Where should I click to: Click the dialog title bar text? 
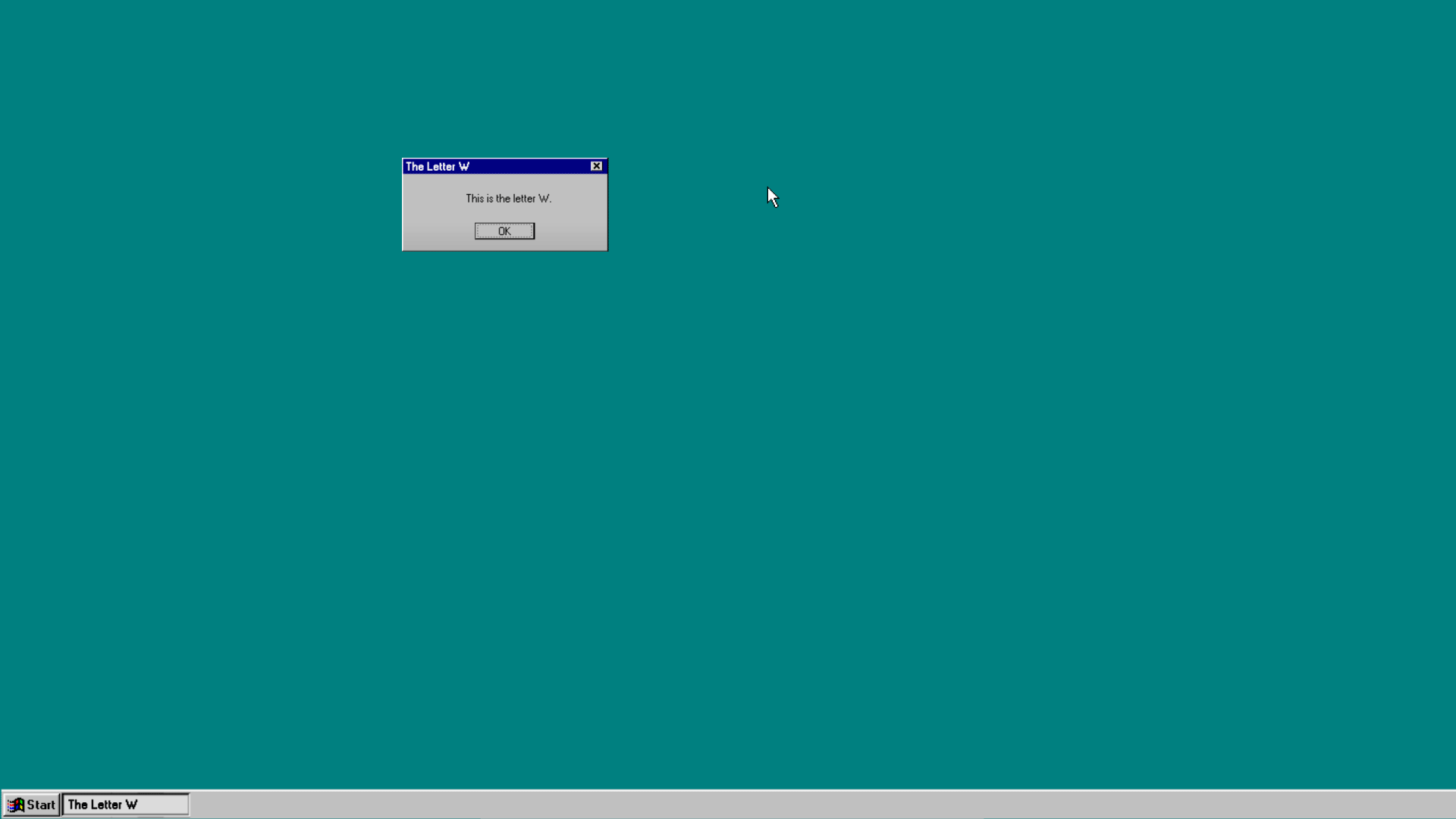coord(438,167)
